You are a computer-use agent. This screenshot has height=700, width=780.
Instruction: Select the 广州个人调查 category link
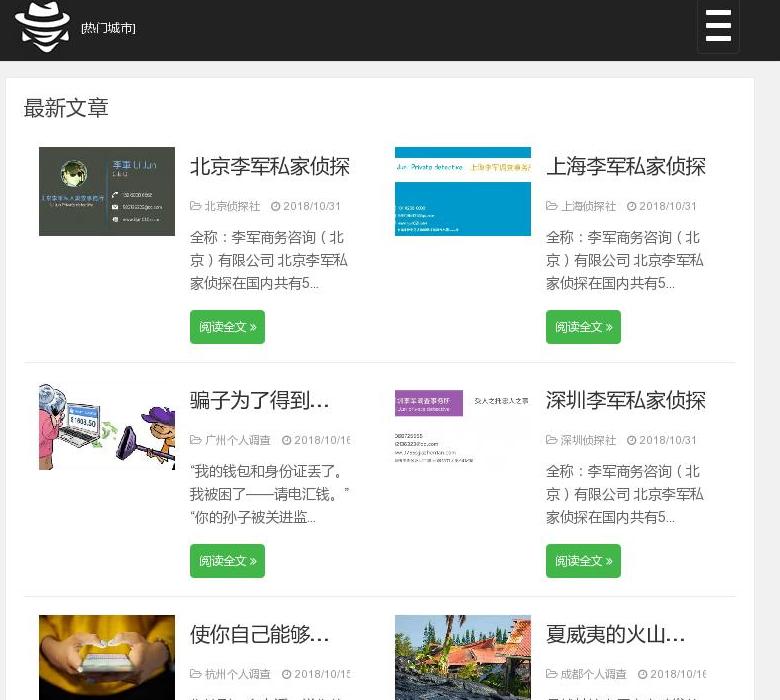[238, 440]
